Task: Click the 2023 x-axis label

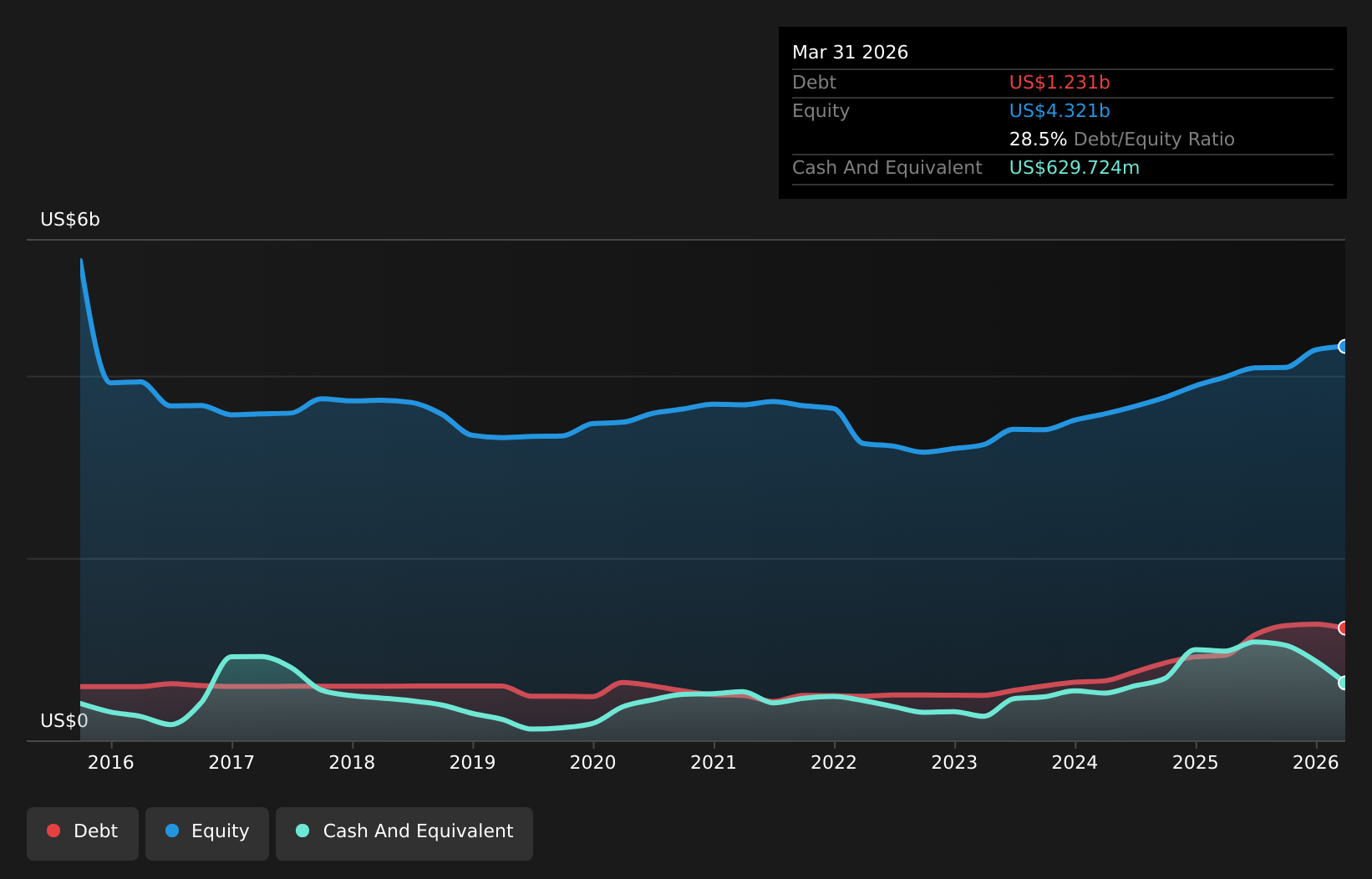Action: click(954, 763)
